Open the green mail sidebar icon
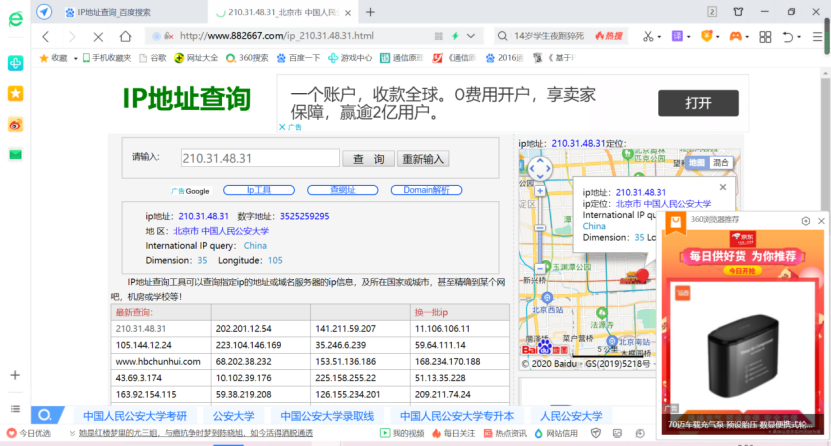 15,155
